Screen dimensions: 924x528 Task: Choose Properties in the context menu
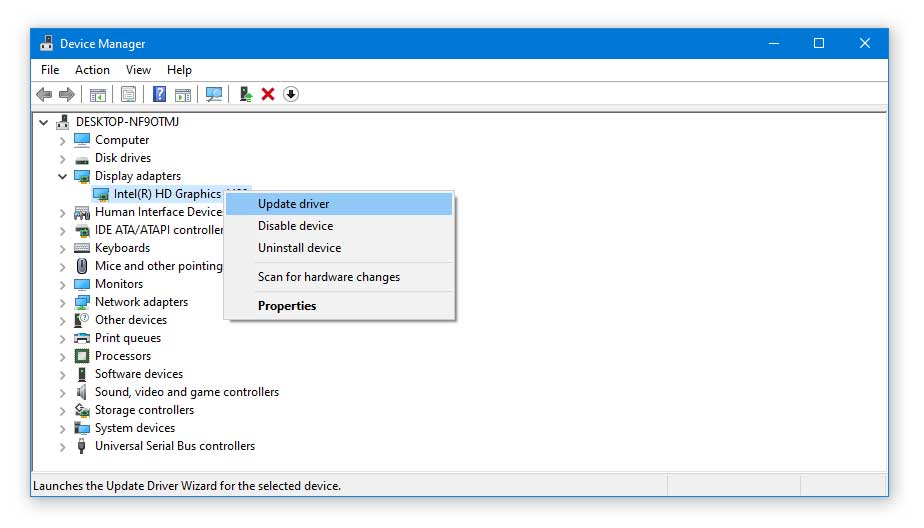click(339, 306)
